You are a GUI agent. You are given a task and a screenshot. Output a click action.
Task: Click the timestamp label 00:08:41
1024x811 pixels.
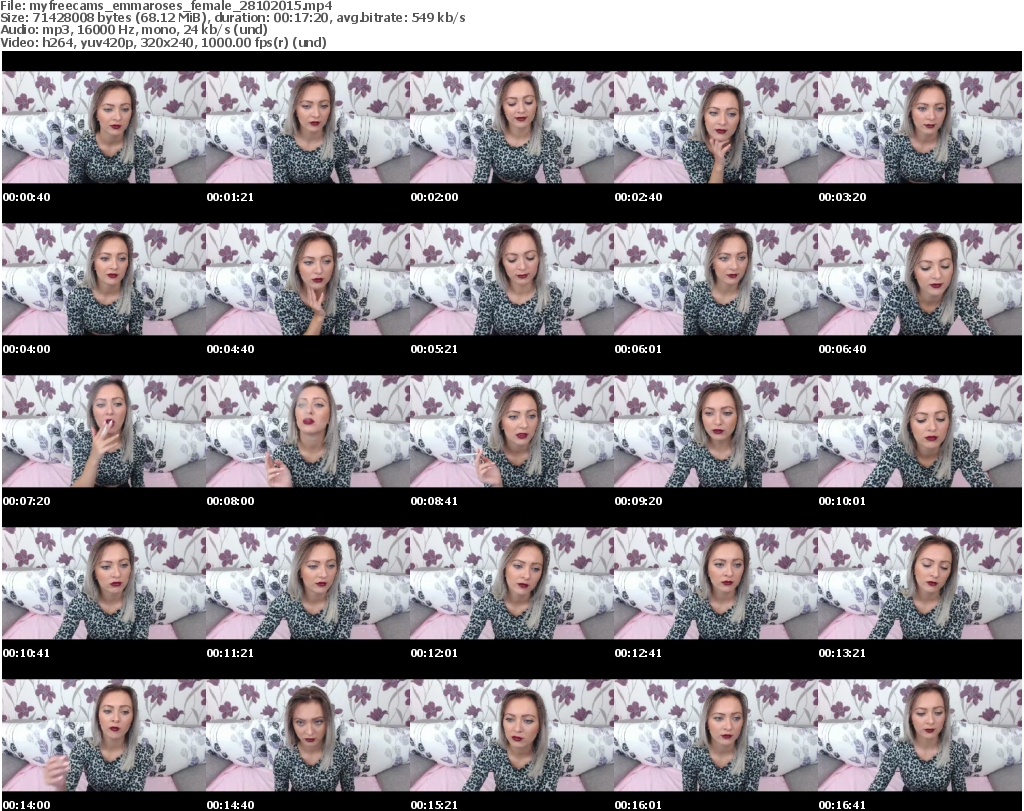click(434, 501)
